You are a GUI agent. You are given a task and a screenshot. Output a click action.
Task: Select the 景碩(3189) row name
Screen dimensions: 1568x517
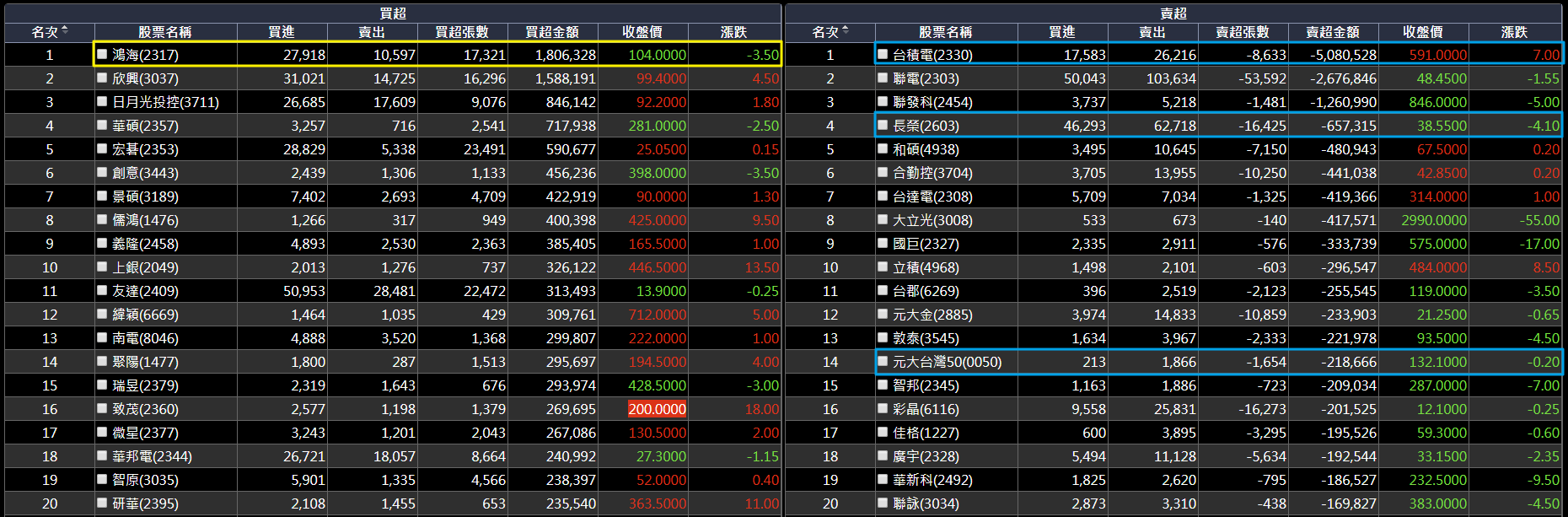145,197
